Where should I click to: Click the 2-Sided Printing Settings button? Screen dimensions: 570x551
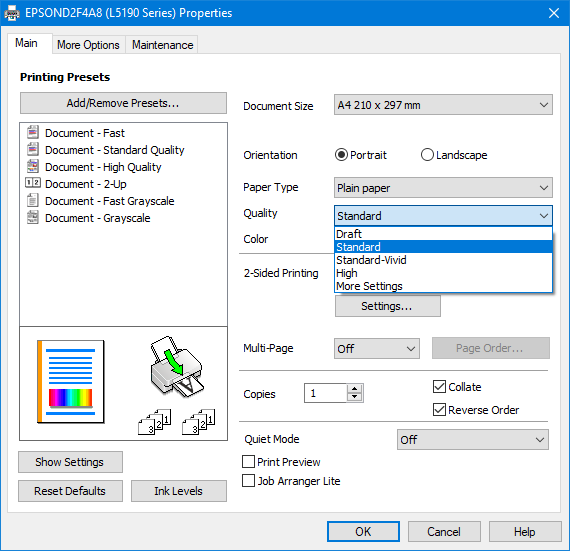pos(388,306)
